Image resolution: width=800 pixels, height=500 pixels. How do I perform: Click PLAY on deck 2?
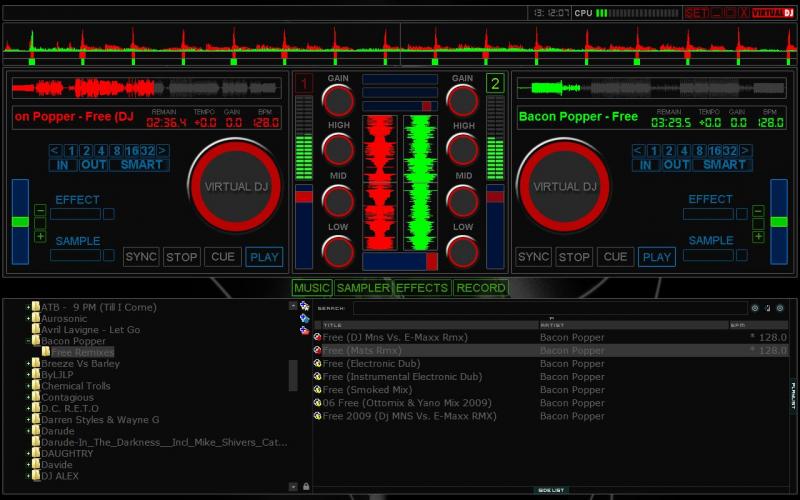click(x=657, y=257)
